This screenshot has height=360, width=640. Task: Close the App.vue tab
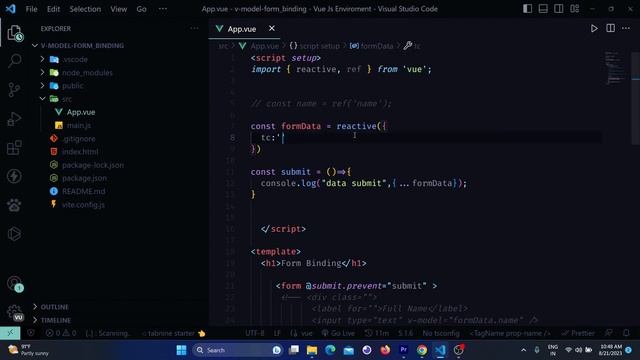(271, 28)
